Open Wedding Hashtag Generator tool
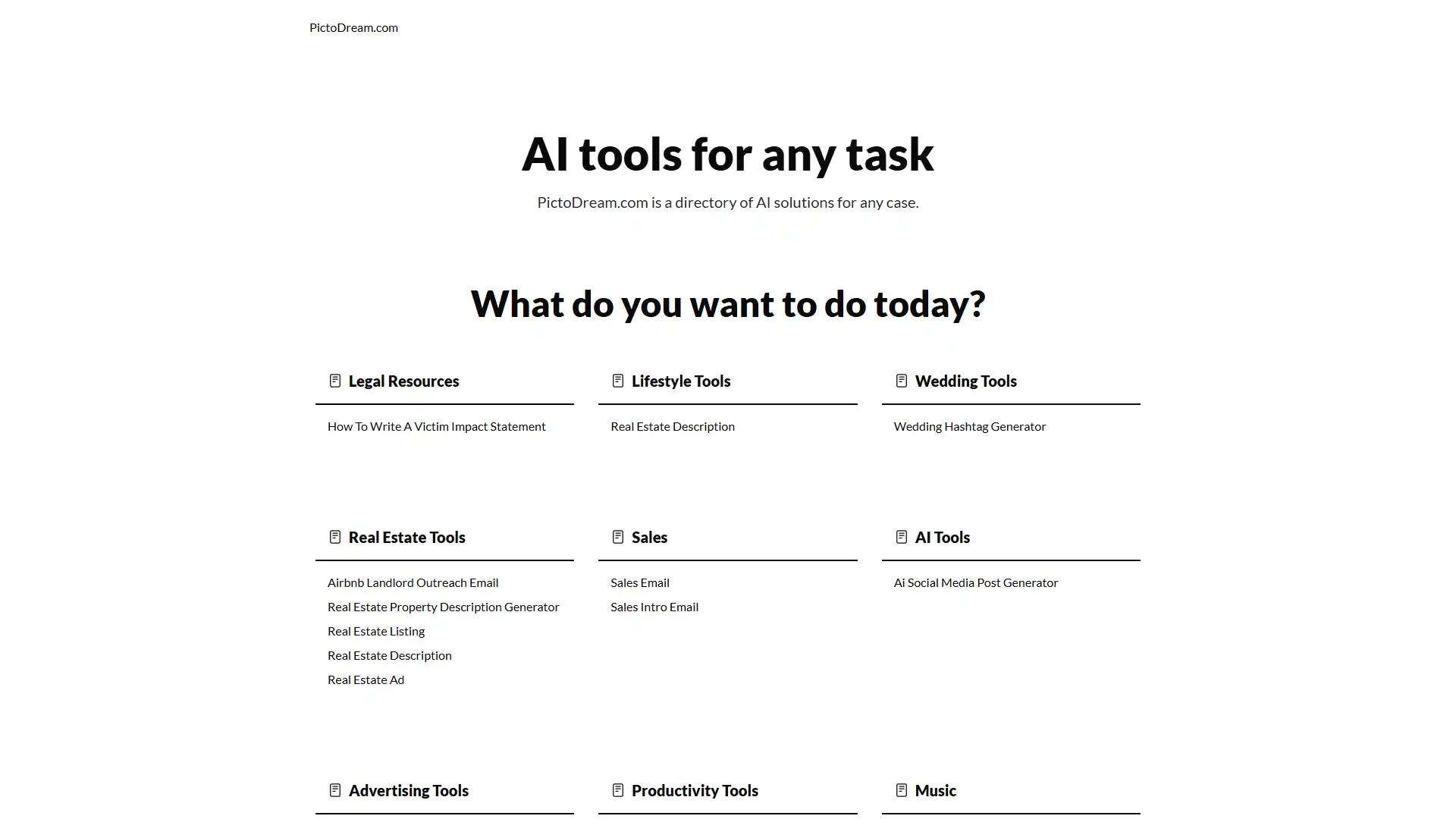The height and width of the screenshot is (819, 1456). coord(970,425)
